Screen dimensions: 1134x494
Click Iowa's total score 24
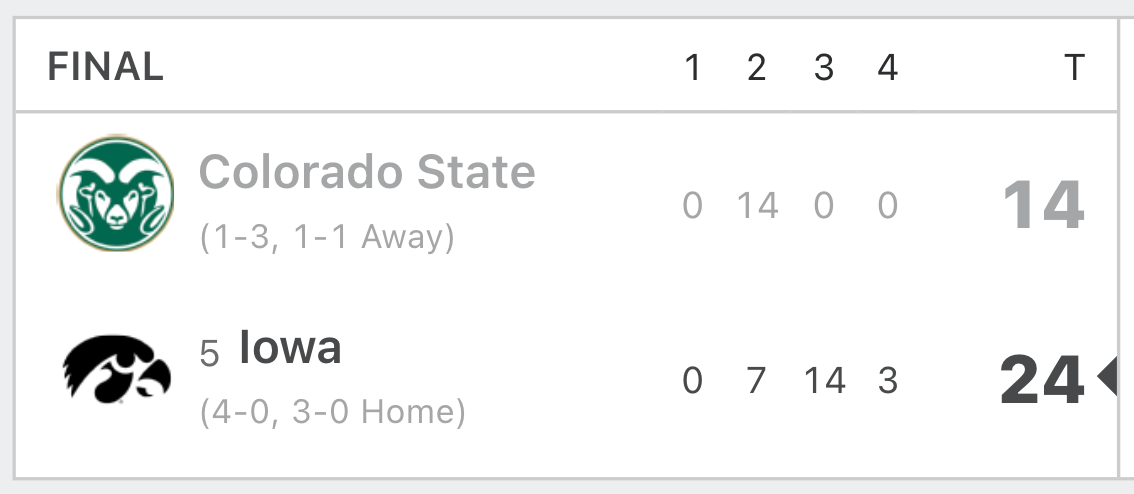[1042, 380]
